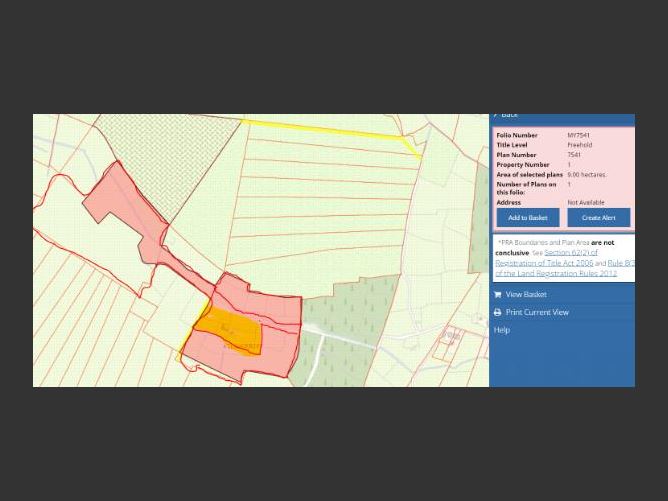Open the View Basket menu entry
The height and width of the screenshot is (501, 668).
click(526, 294)
